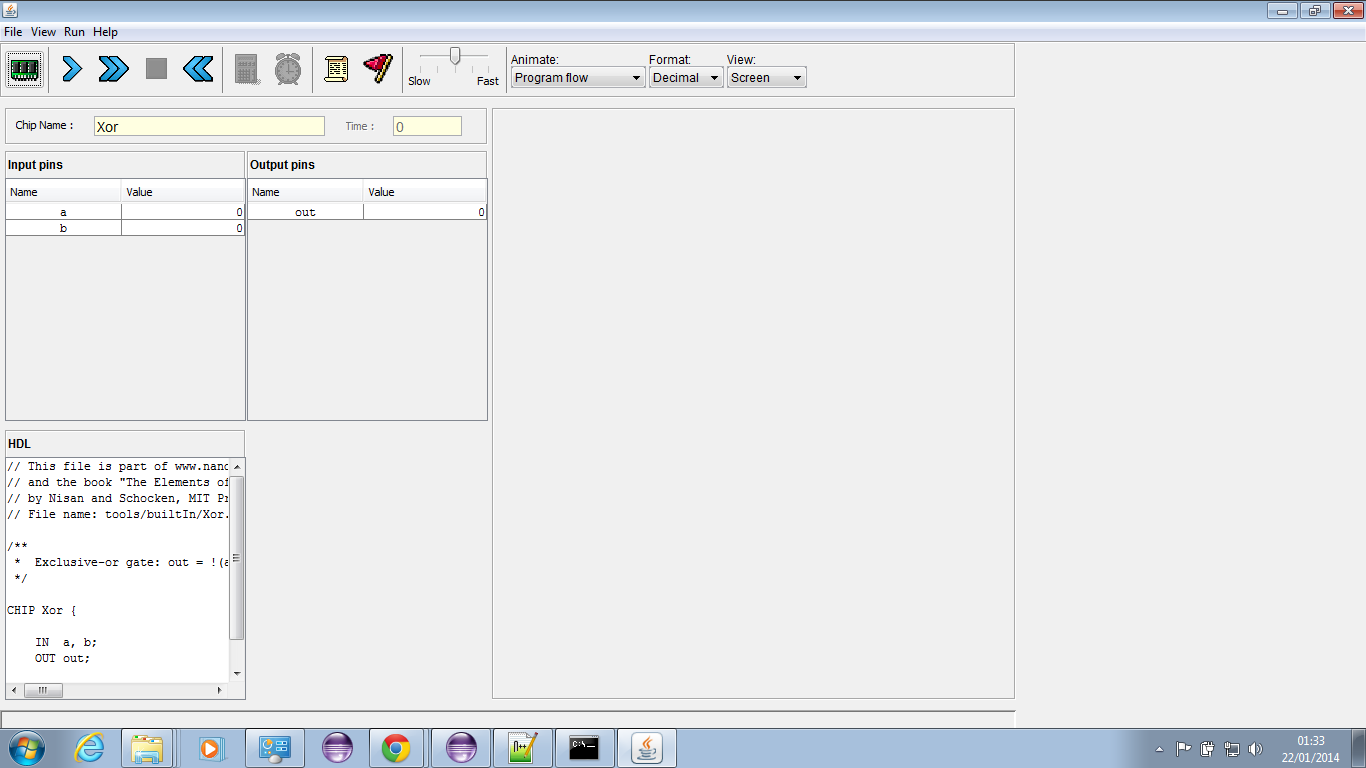Image resolution: width=1366 pixels, height=768 pixels.
Task: Open the View dropdown set to Screen
Action: (766, 78)
